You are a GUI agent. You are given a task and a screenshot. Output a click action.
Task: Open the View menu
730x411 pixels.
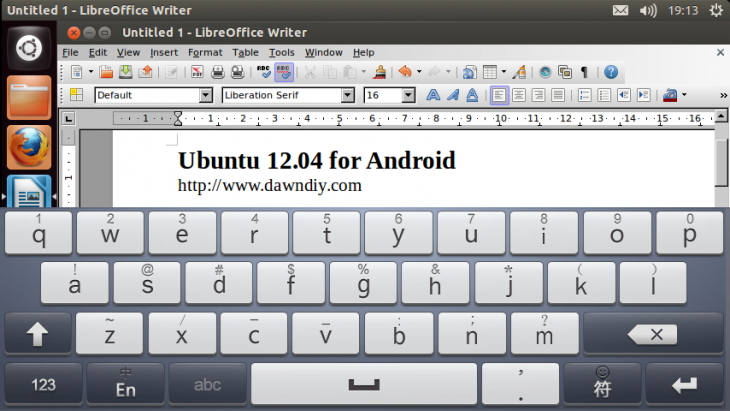coord(128,53)
